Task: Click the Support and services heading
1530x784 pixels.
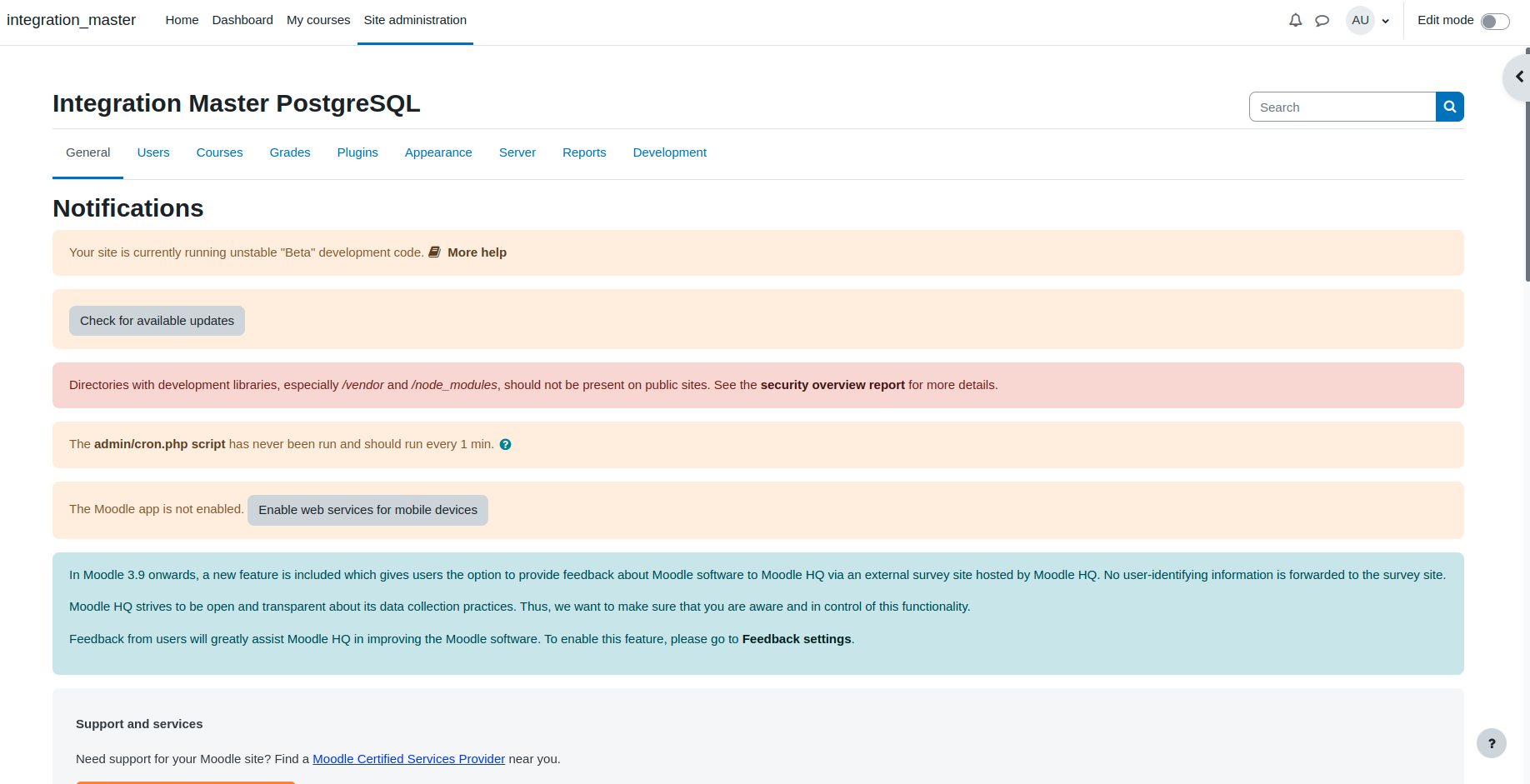Action: 139,724
